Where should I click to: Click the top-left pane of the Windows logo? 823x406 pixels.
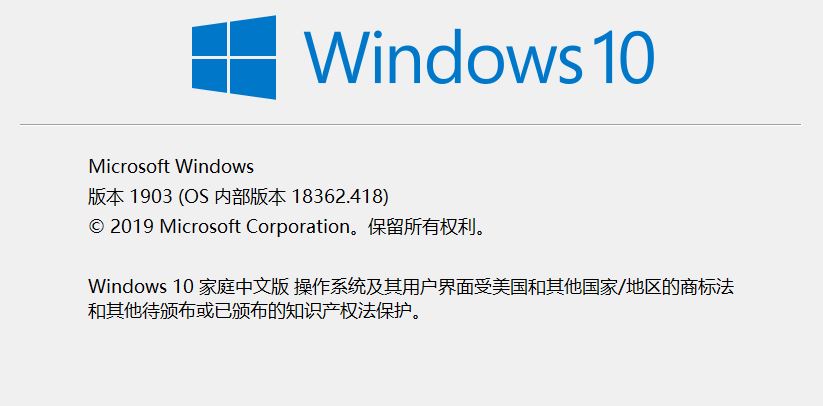point(209,39)
